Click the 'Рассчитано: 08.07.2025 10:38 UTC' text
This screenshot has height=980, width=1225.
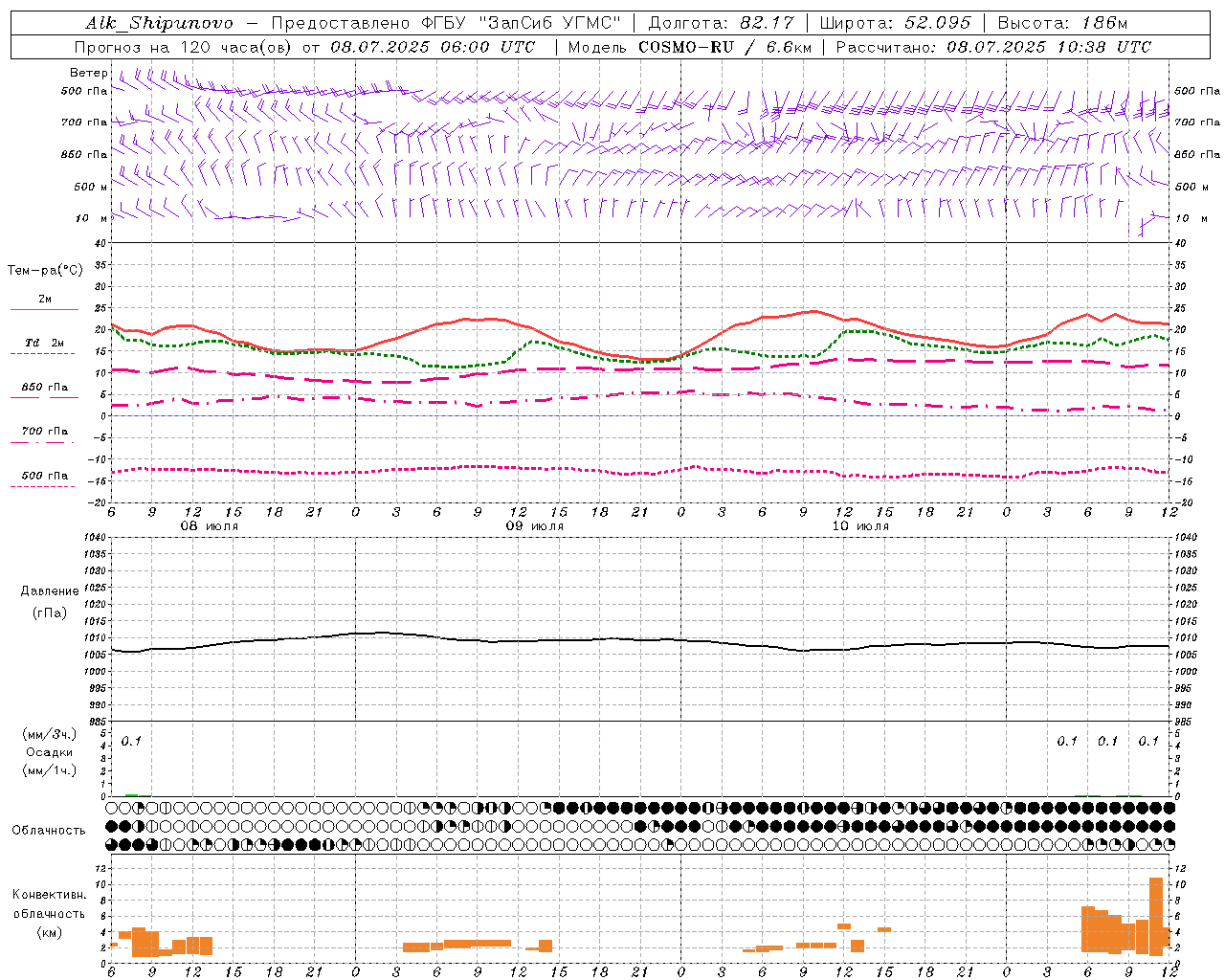tap(993, 47)
